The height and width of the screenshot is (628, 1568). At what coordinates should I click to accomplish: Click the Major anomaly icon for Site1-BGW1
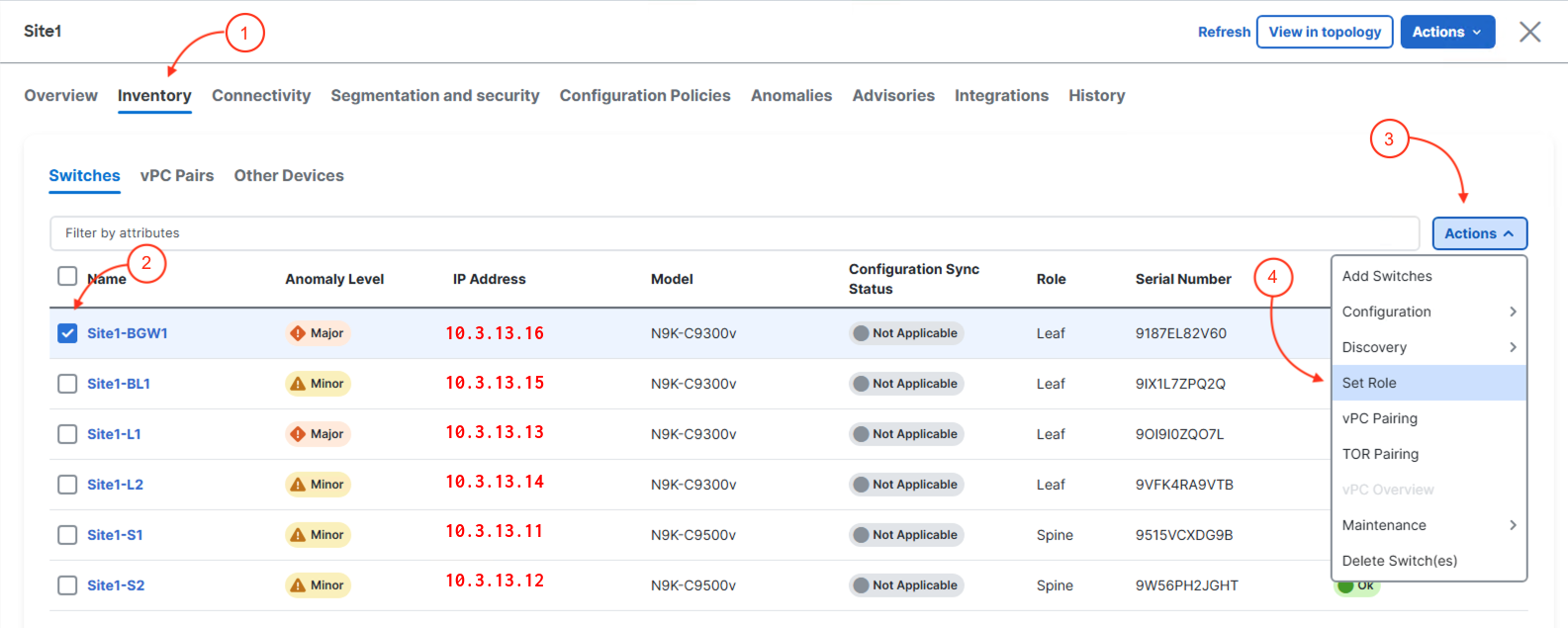pos(298,333)
